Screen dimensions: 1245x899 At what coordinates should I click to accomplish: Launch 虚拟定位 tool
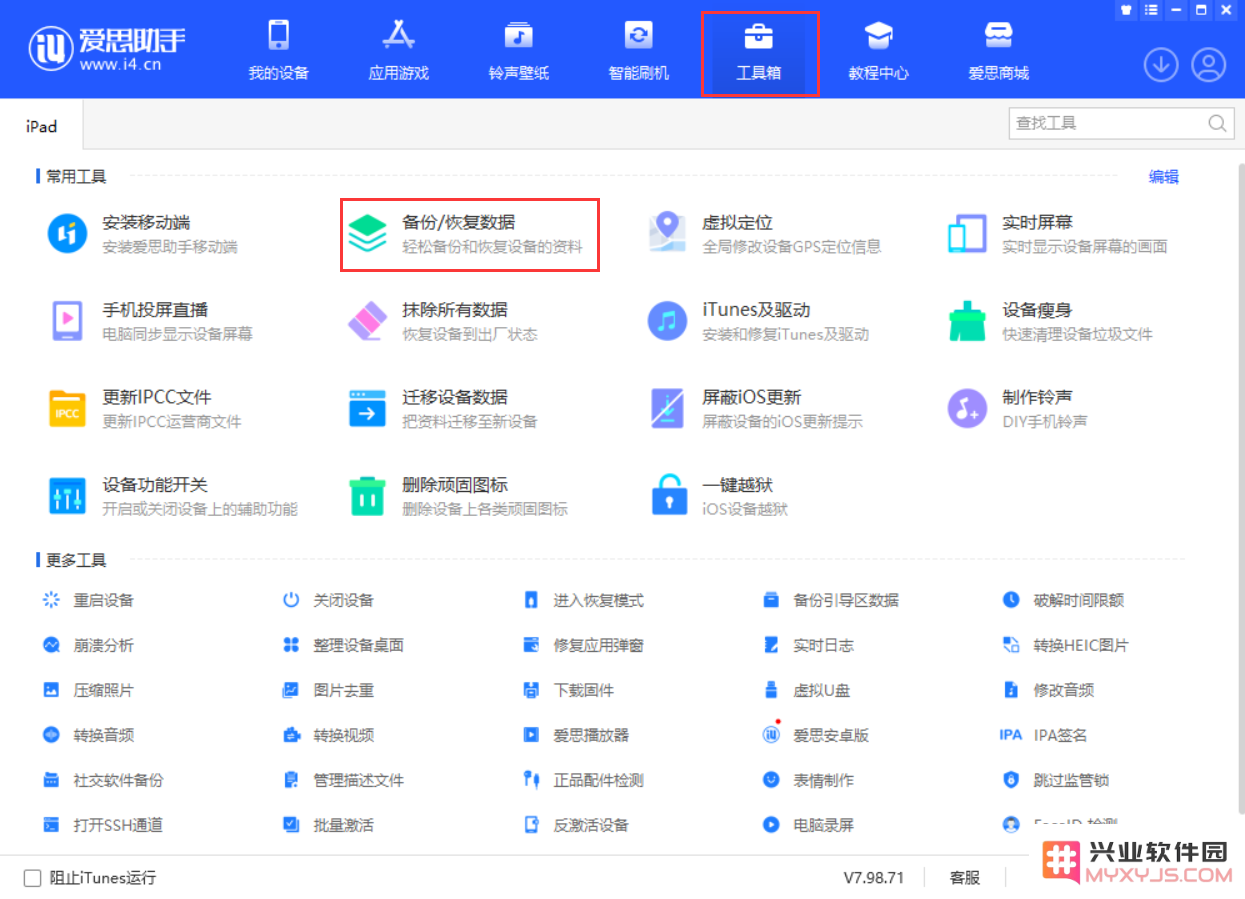tap(764, 234)
